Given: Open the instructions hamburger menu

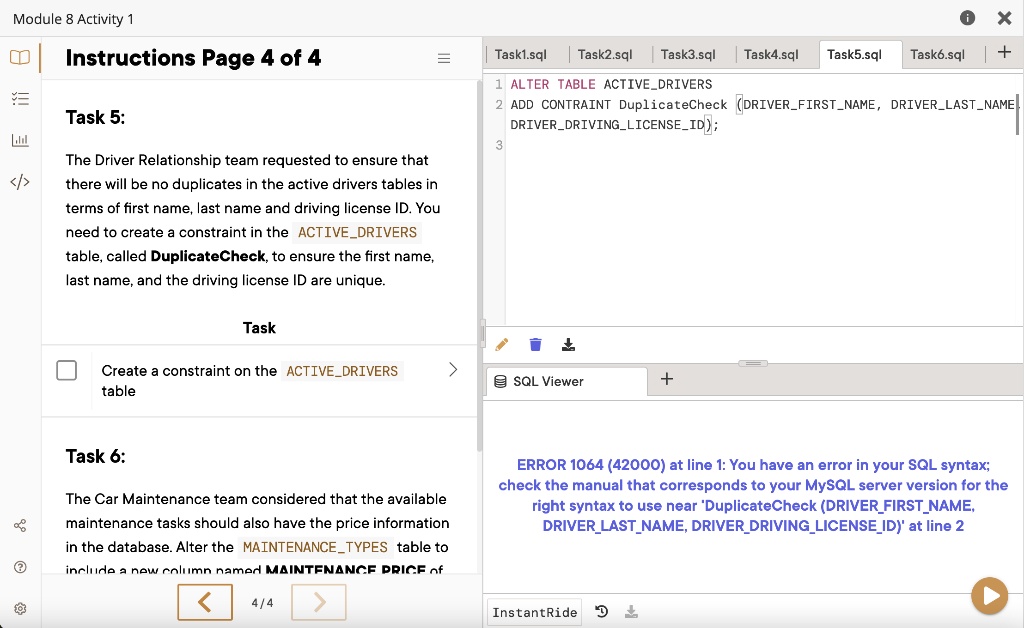Looking at the screenshot, I should pos(444,58).
